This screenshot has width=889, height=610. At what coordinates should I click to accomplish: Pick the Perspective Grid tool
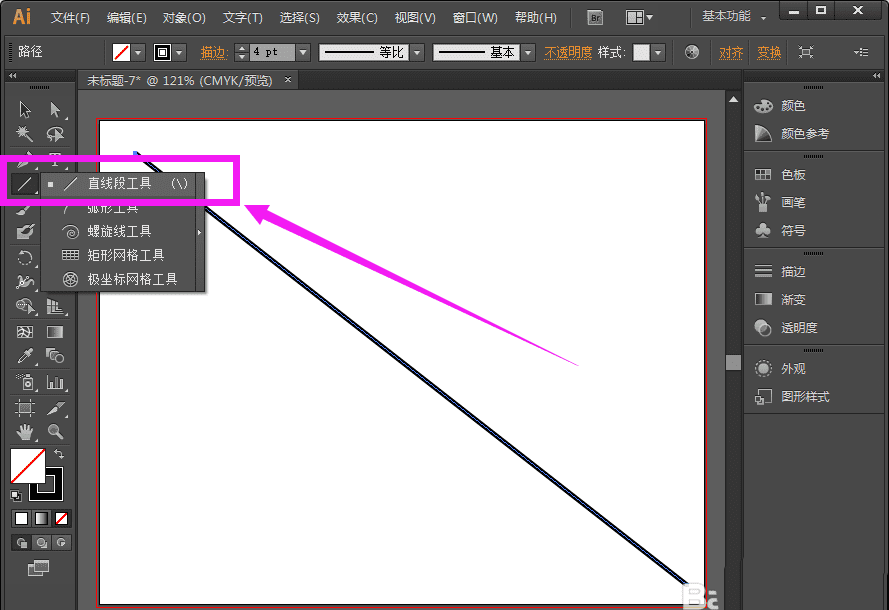pos(55,307)
